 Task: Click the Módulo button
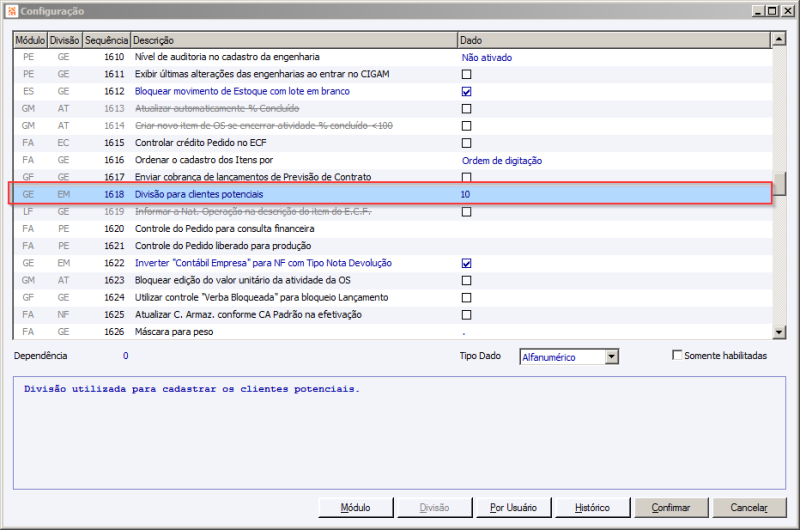[x=356, y=508]
